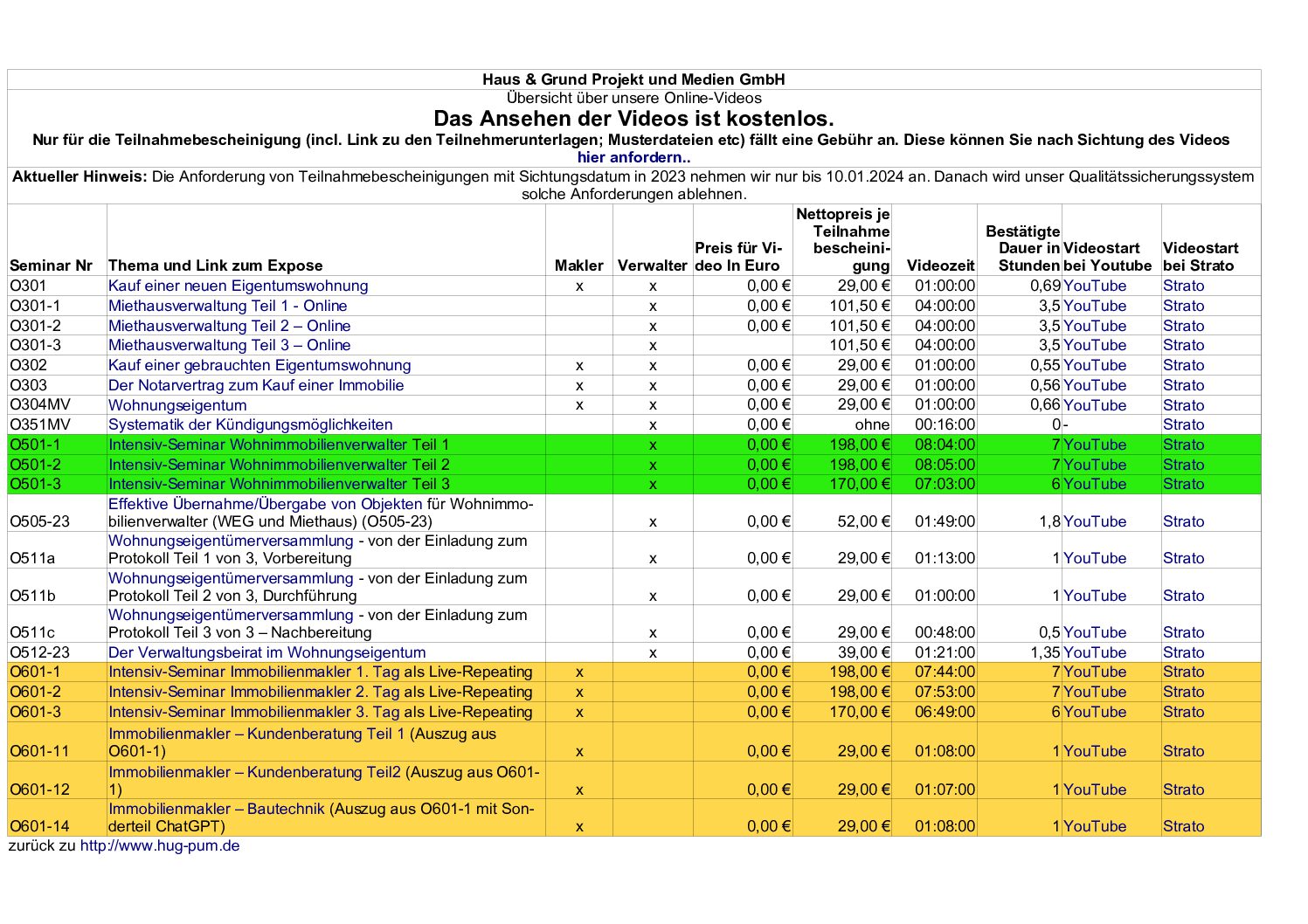The height and width of the screenshot is (924, 1308).
Task: Open Strato link for seminar O601-14
Action: (1184, 826)
